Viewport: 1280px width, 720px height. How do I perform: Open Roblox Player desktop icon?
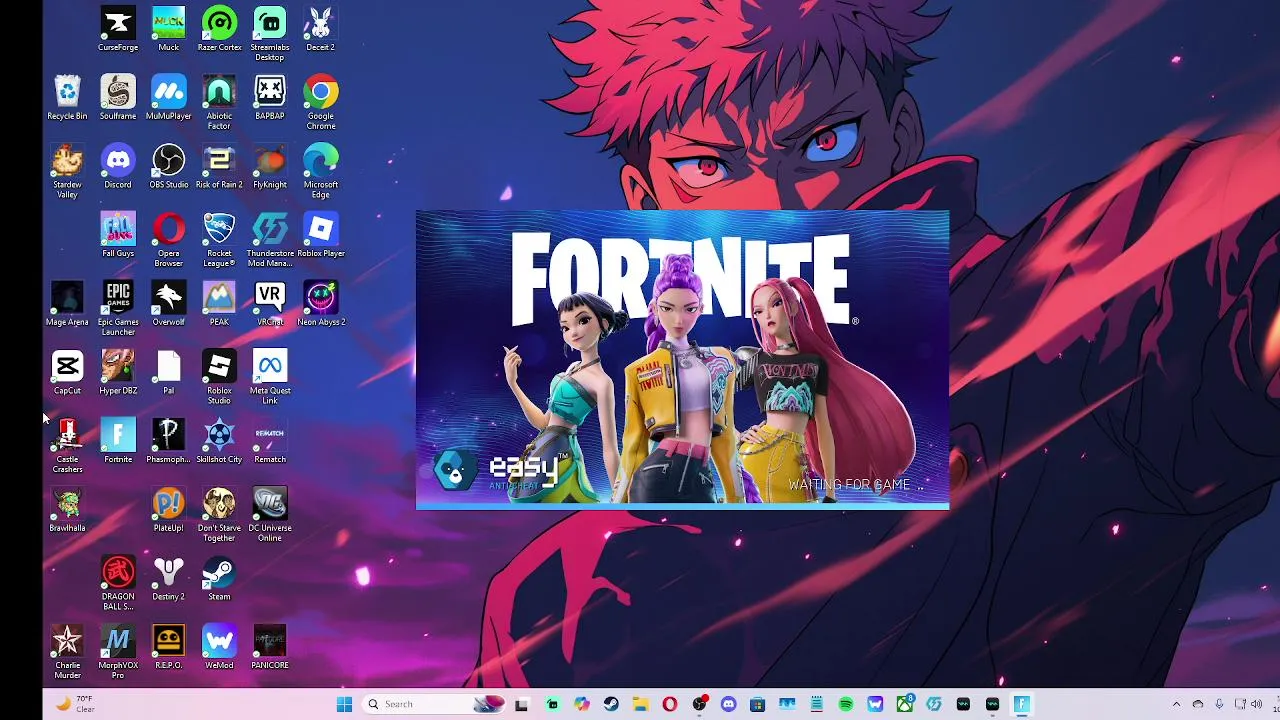[x=321, y=235]
